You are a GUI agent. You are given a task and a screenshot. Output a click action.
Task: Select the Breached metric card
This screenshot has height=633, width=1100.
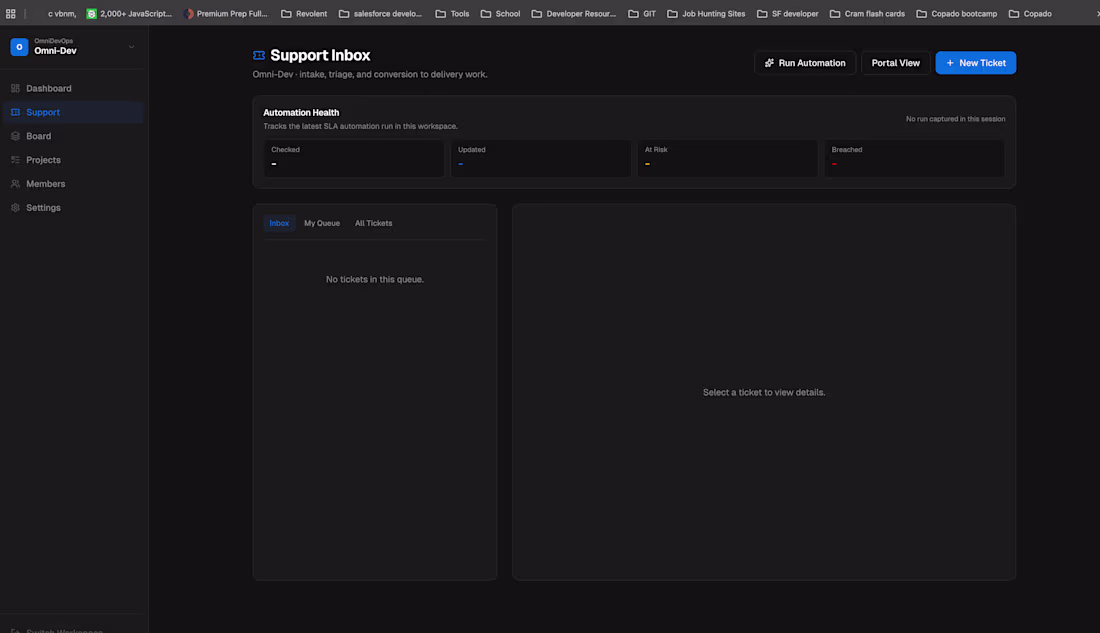[915, 158]
